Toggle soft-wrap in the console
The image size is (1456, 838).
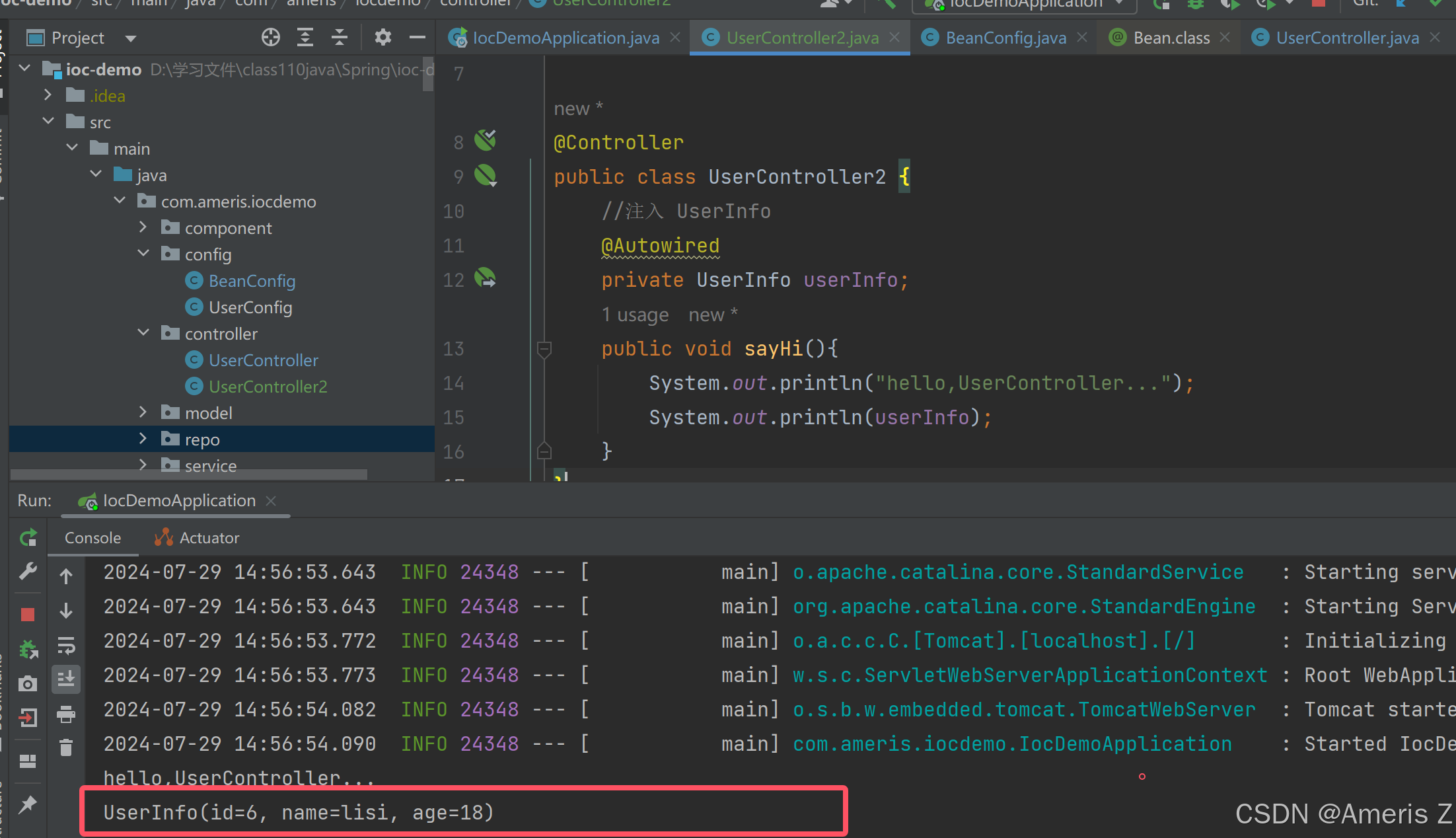66,645
